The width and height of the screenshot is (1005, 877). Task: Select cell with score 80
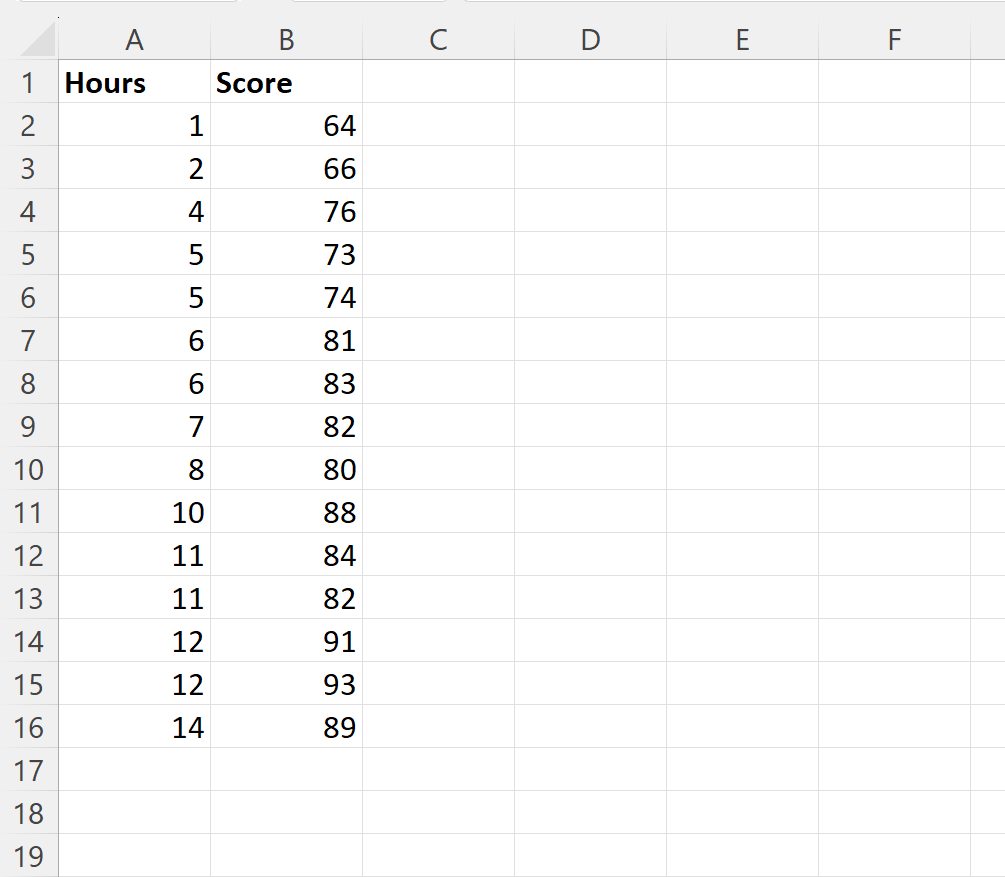pyautogui.click(x=287, y=469)
